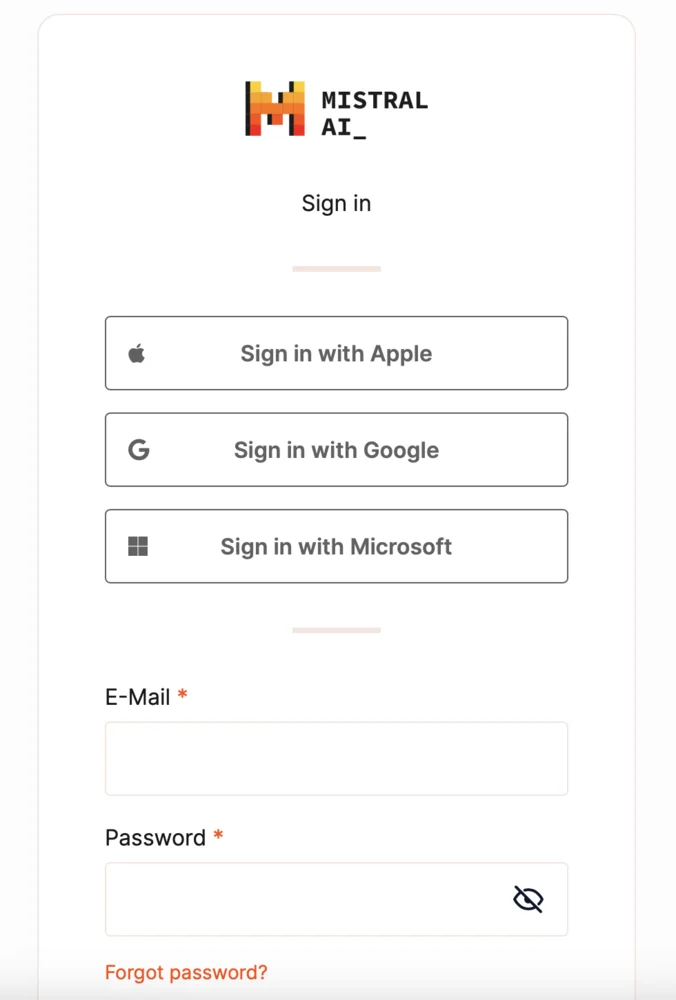Viewport: 676px width, 1000px height.
Task: Choose Sign in with Google
Action: click(x=336, y=450)
